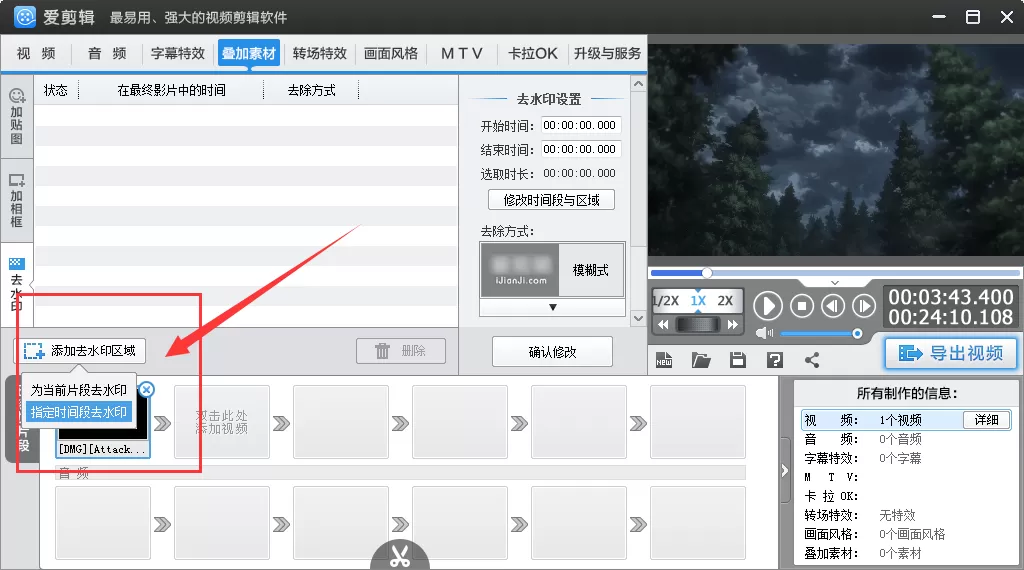Image resolution: width=1024 pixels, height=570 pixels.
Task: Open the 卡拉OK tab
Action: click(532, 54)
